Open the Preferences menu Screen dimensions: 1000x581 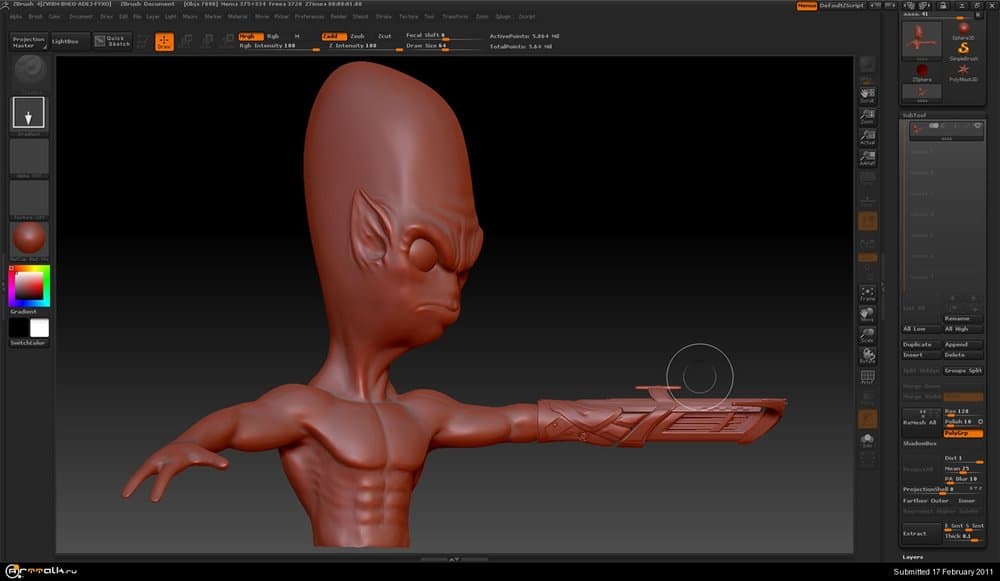click(x=309, y=17)
